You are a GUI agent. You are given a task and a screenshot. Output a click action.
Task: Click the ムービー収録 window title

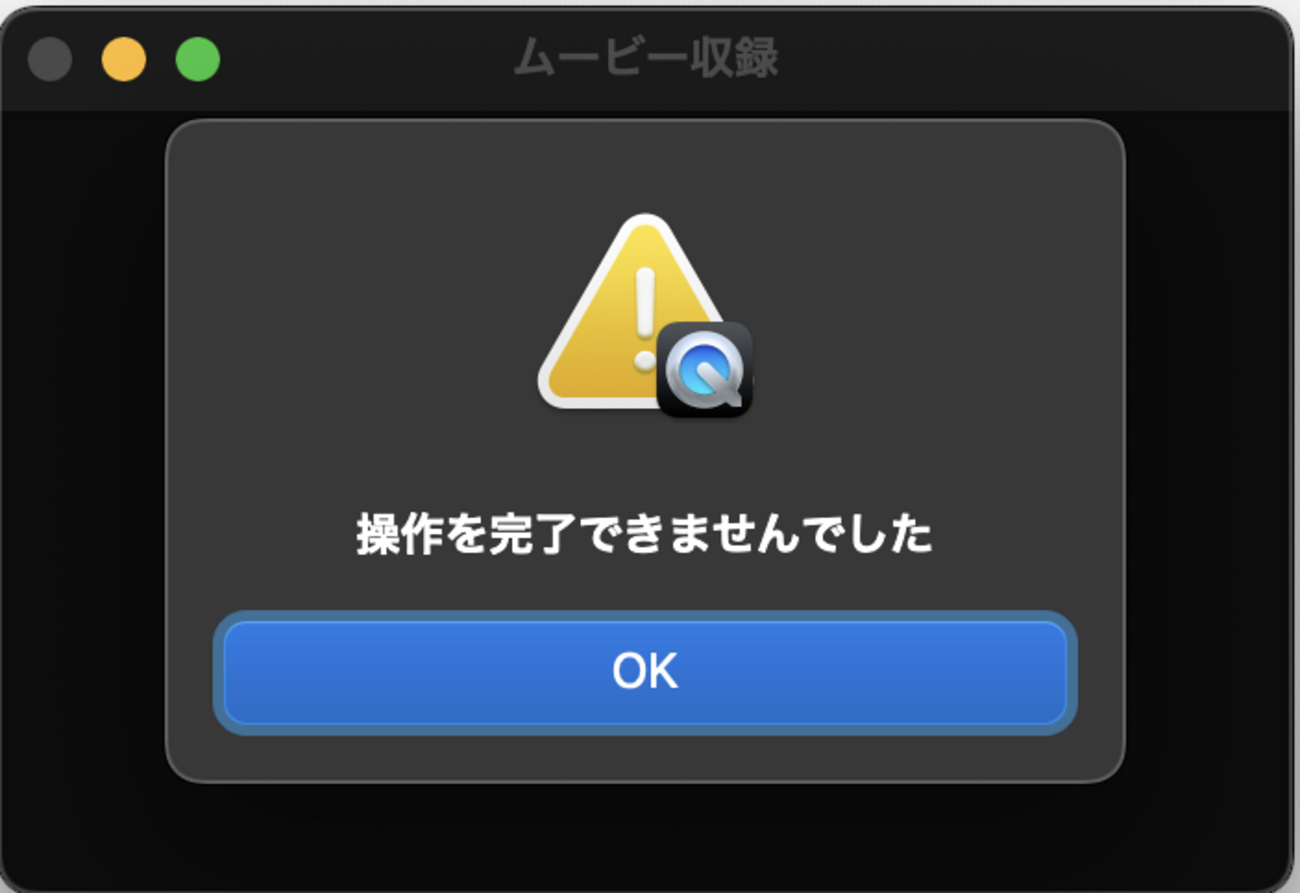[x=646, y=58]
